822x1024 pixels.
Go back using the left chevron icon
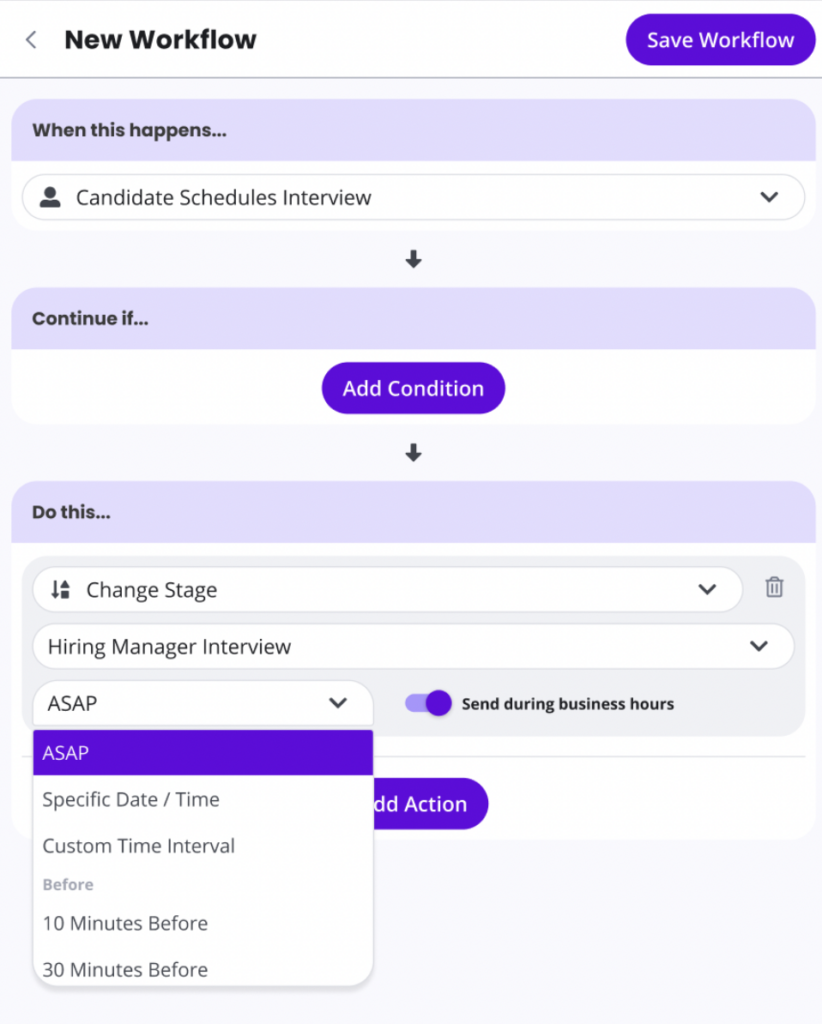click(x=31, y=40)
